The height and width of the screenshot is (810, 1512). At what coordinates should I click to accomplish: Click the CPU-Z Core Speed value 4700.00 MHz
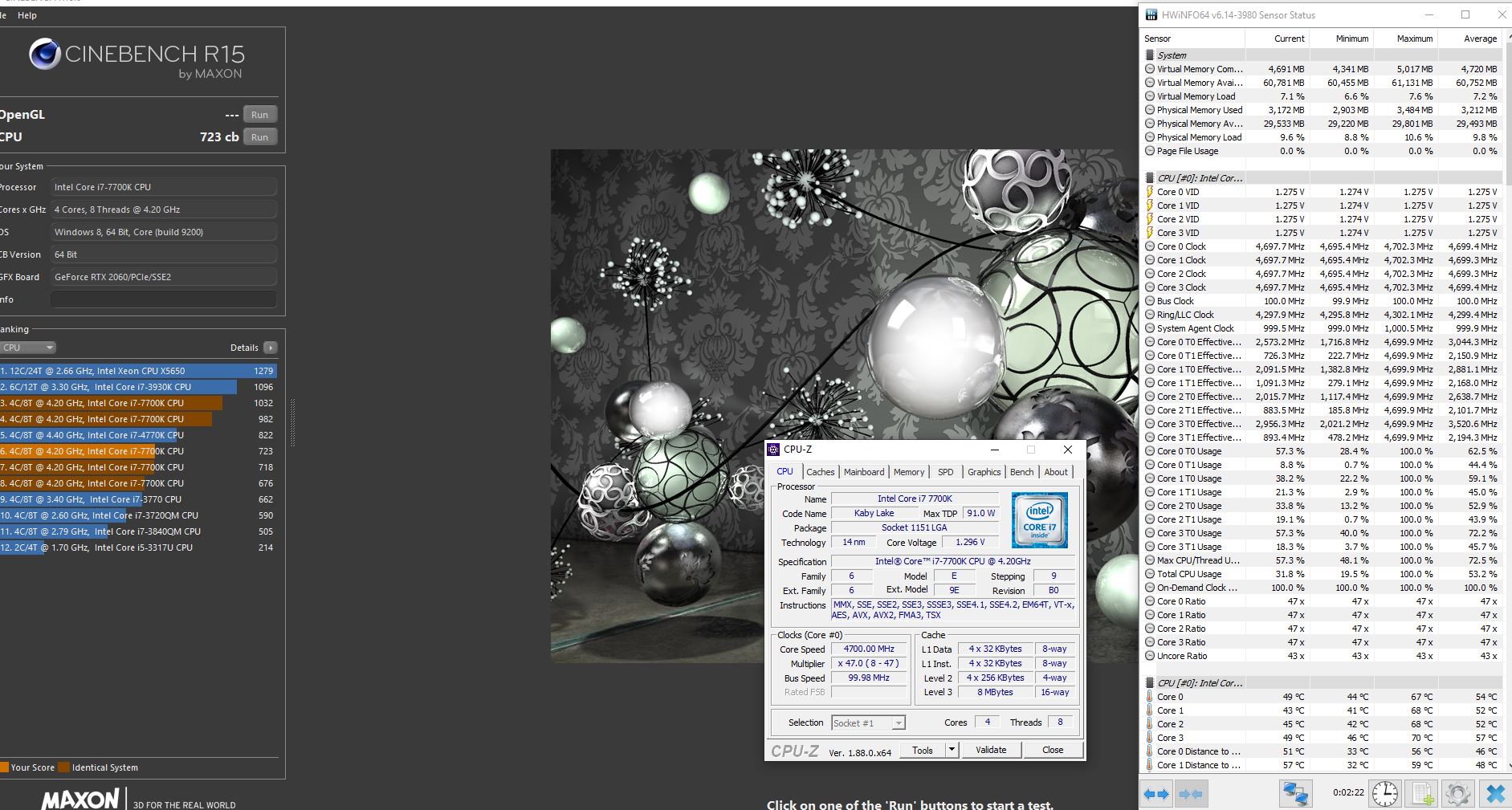(x=869, y=649)
